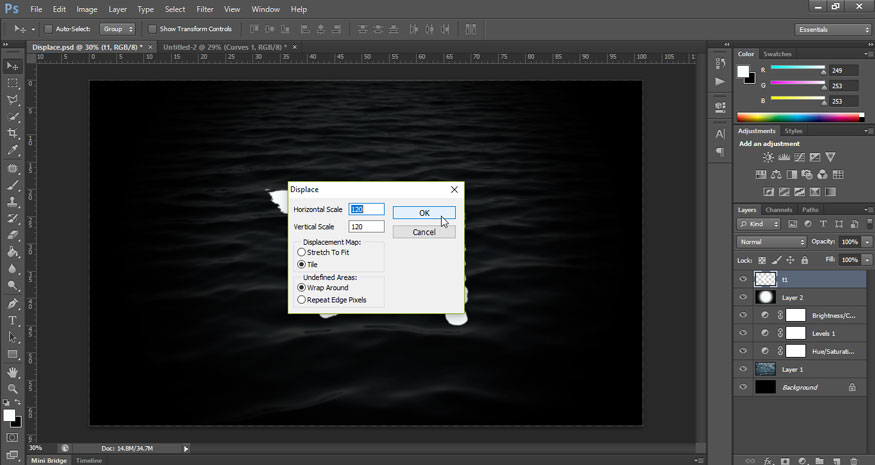The width and height of the screenshot is (875, 465).
Task: Select the Lasso tool
Action: click(13, 100)
